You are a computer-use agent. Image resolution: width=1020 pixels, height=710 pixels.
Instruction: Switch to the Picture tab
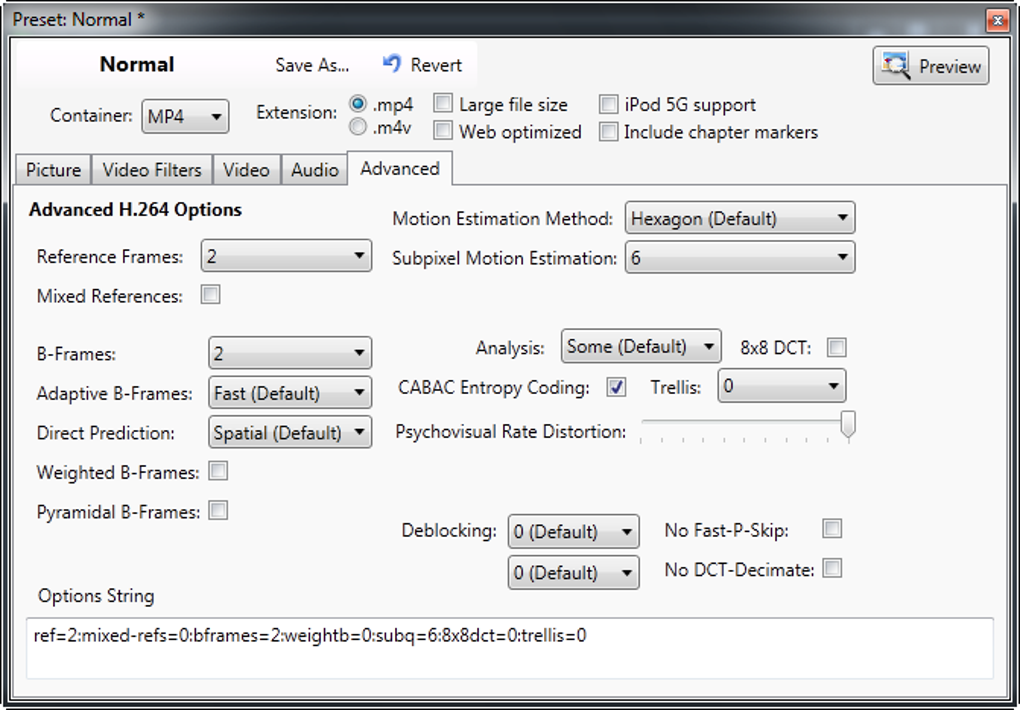[52, 169]
